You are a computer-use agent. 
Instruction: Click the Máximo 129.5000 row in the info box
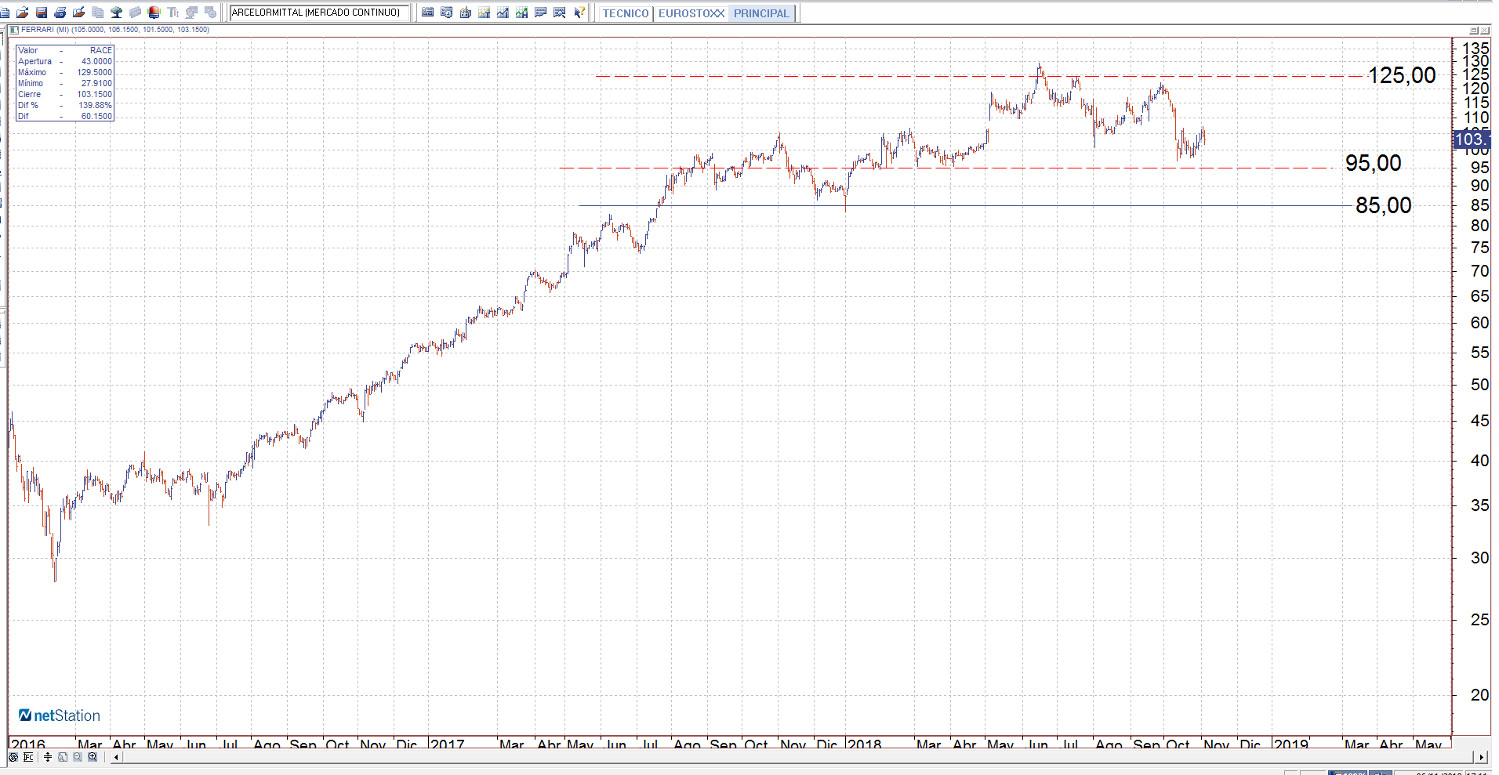pyautogui.click(x=65, y=72)
